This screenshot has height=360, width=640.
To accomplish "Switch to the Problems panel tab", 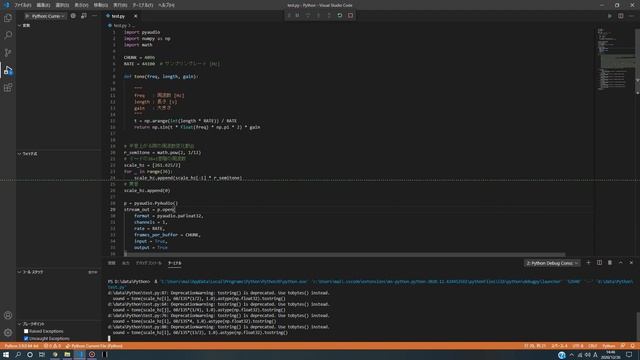I will (x=112, y=263).
